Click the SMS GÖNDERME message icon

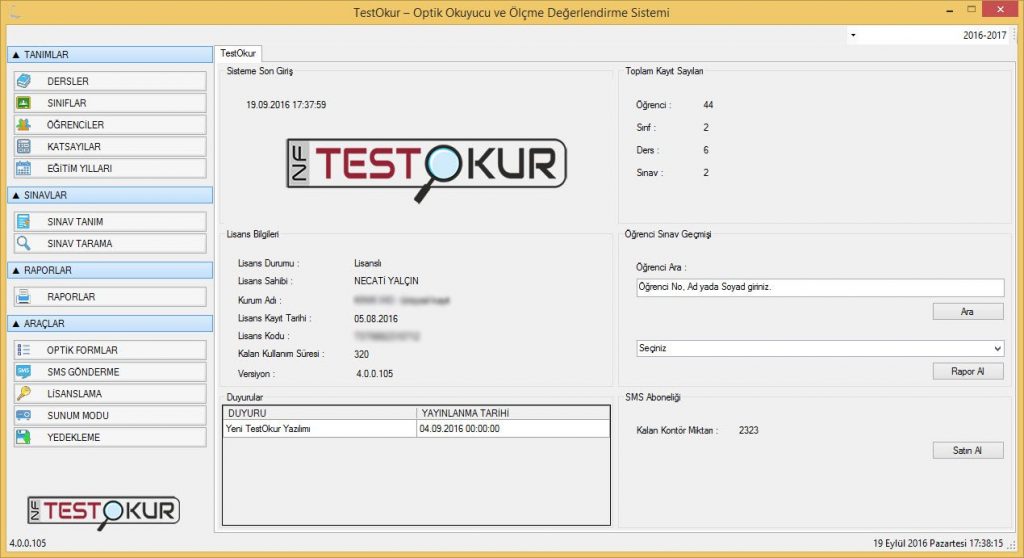24,371
